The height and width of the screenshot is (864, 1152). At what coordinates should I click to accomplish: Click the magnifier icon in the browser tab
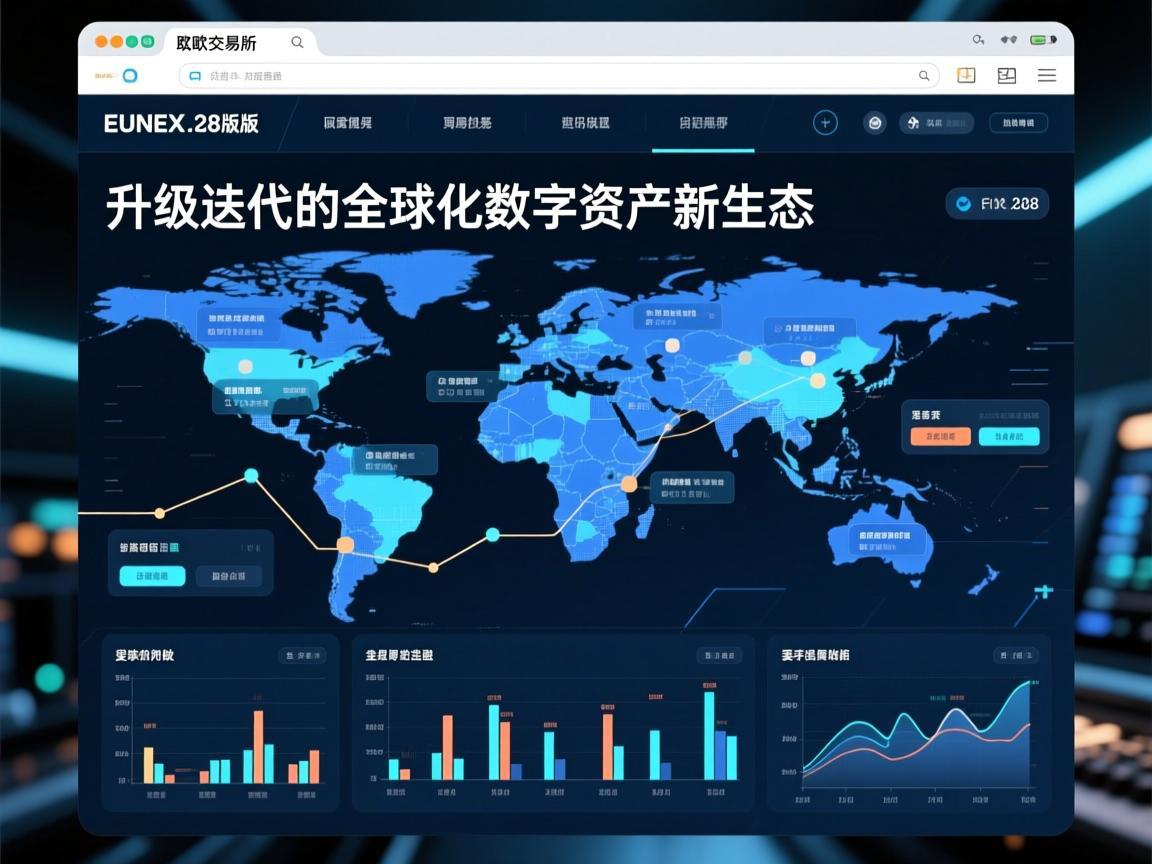tap(297, 42)
